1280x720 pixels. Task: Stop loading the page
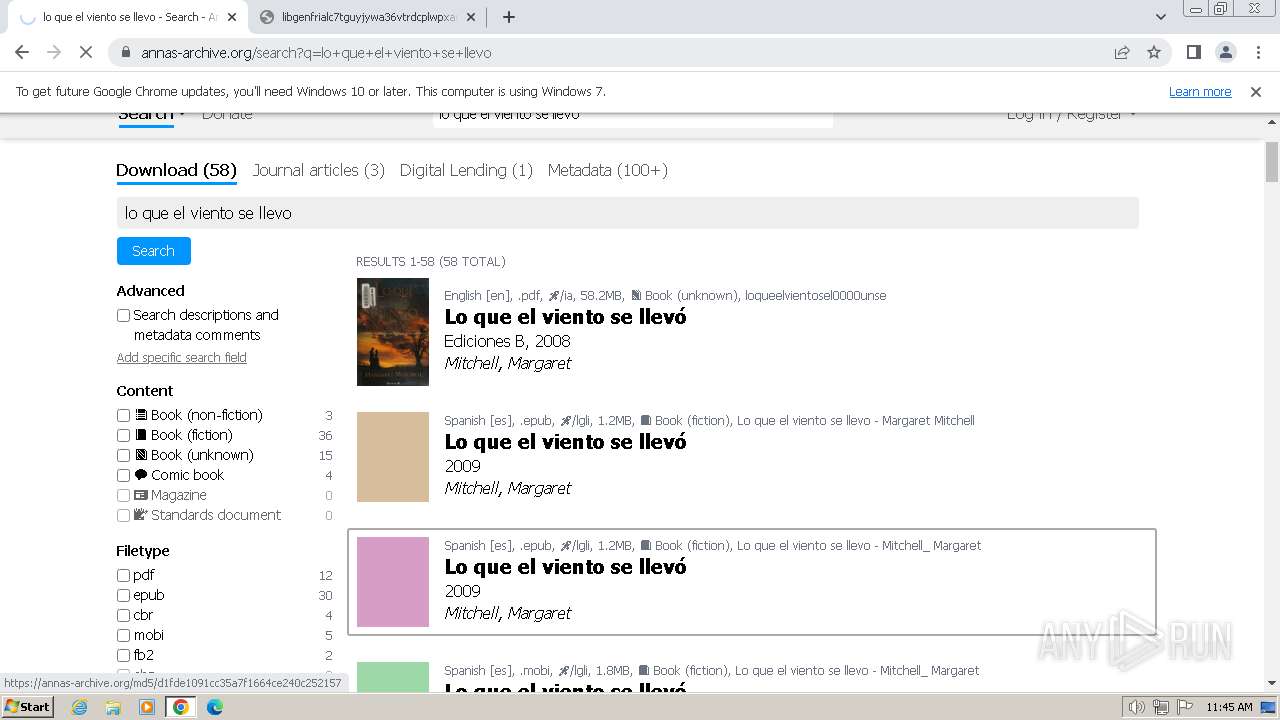(x=85, y=52)
